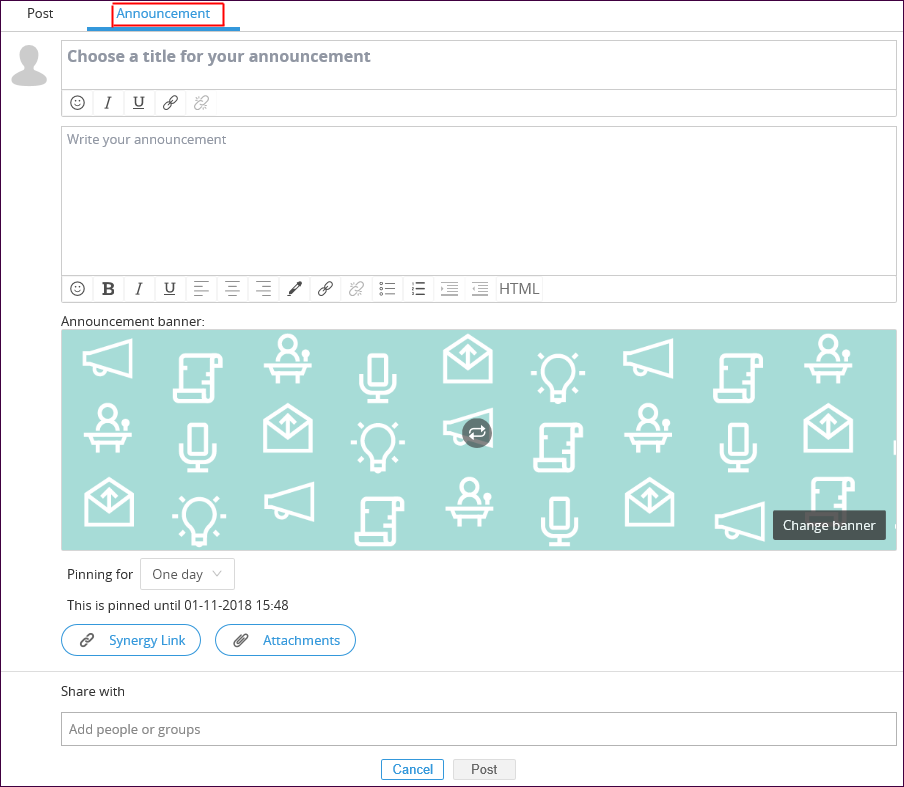Increase indent in body editor
Image resolution: width=904 pixels, height=787 pixels.
click(x=449, y=289)
